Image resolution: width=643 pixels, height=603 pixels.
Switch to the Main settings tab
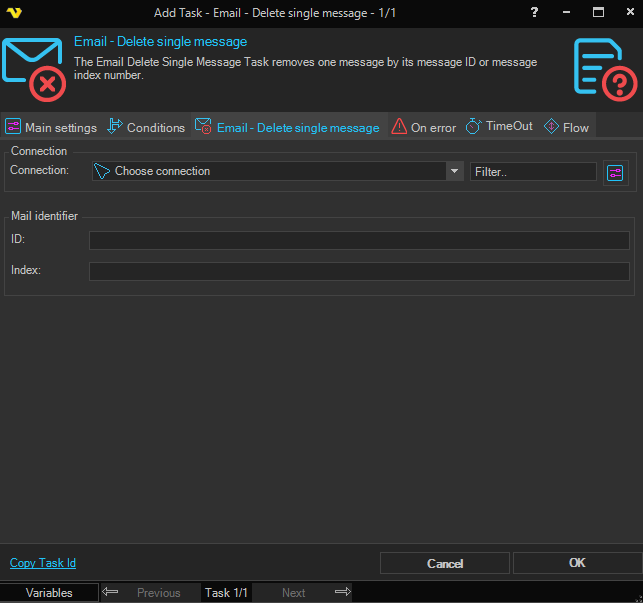(51, 127)
